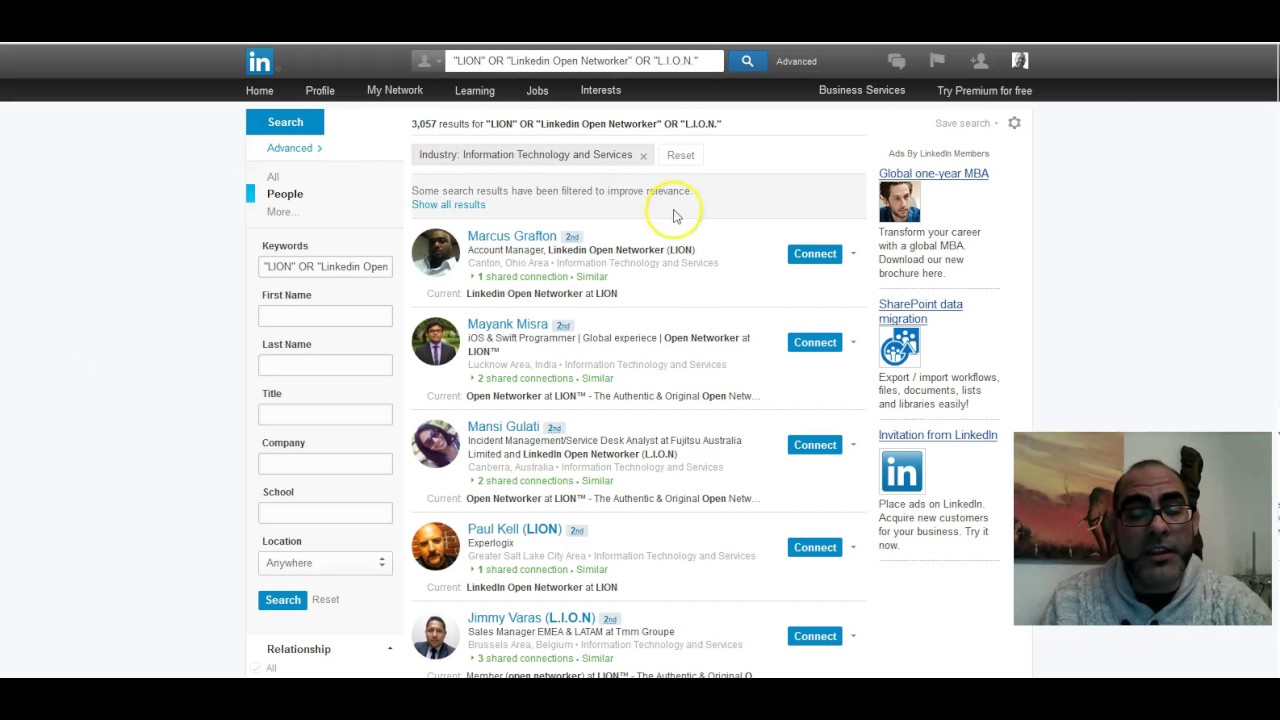Open the Learning menu
The image size is (1280, 720).
tap(475, 91)
